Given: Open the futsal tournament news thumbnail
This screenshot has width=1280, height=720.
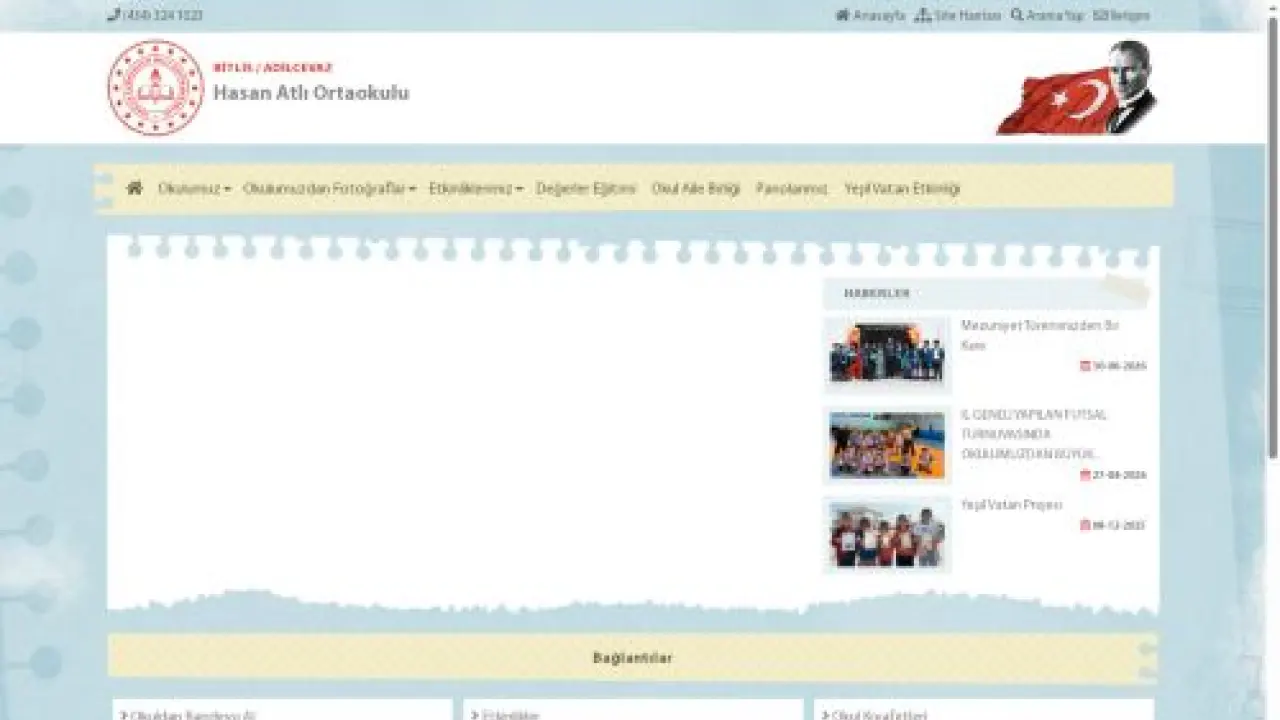Looking at the screenshot, I should [x=887, y=445].
